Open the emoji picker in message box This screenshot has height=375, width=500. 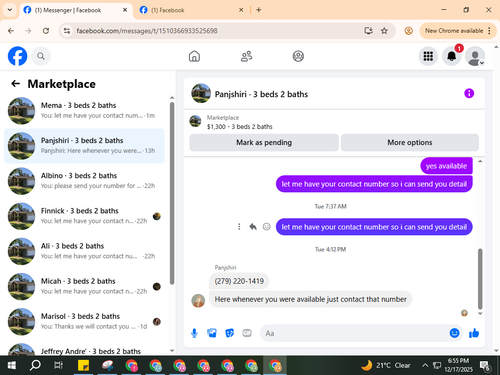(x=454, y=333)
